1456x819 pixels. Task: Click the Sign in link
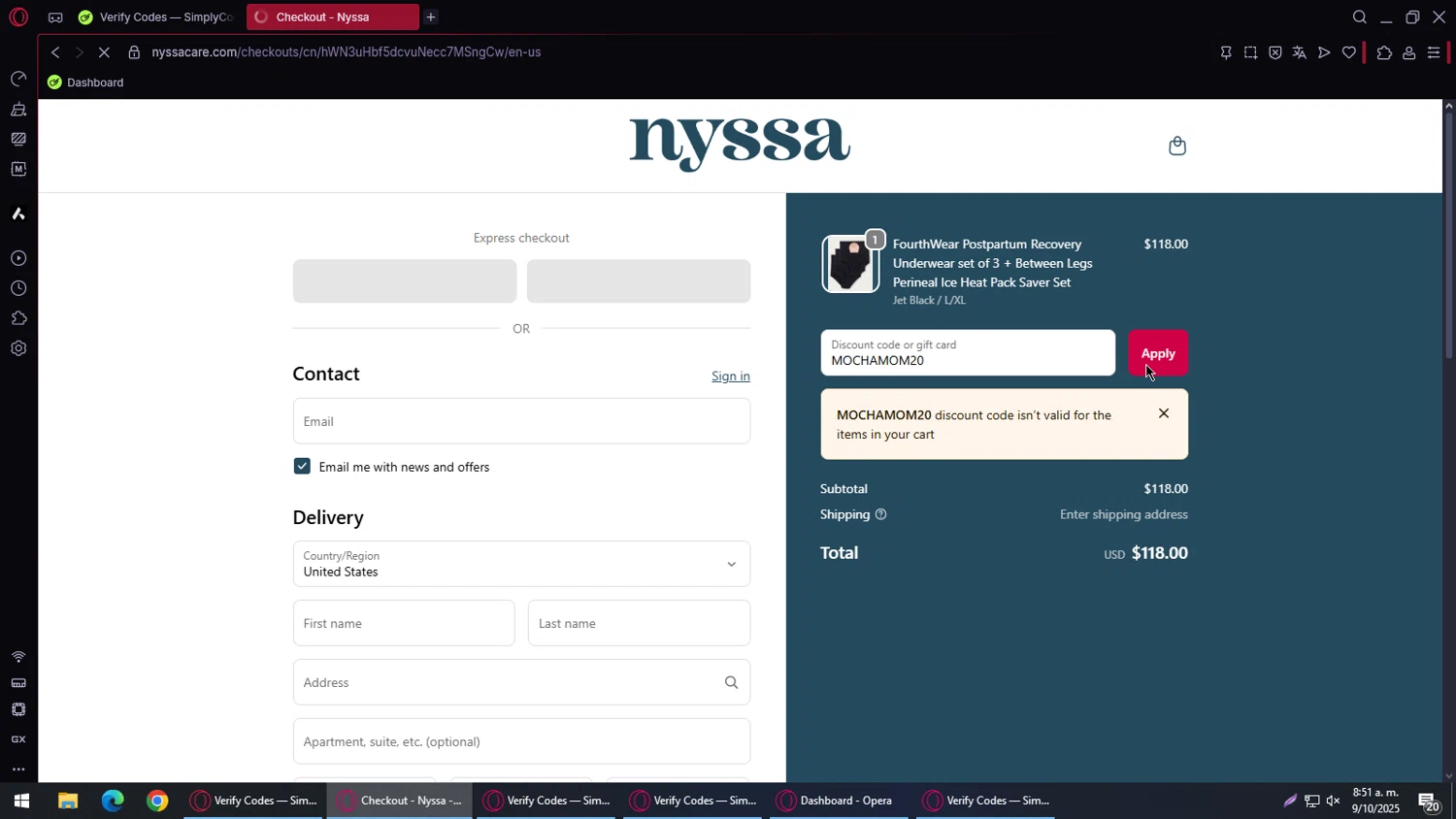pyautogui.click(x=730, y=377)
